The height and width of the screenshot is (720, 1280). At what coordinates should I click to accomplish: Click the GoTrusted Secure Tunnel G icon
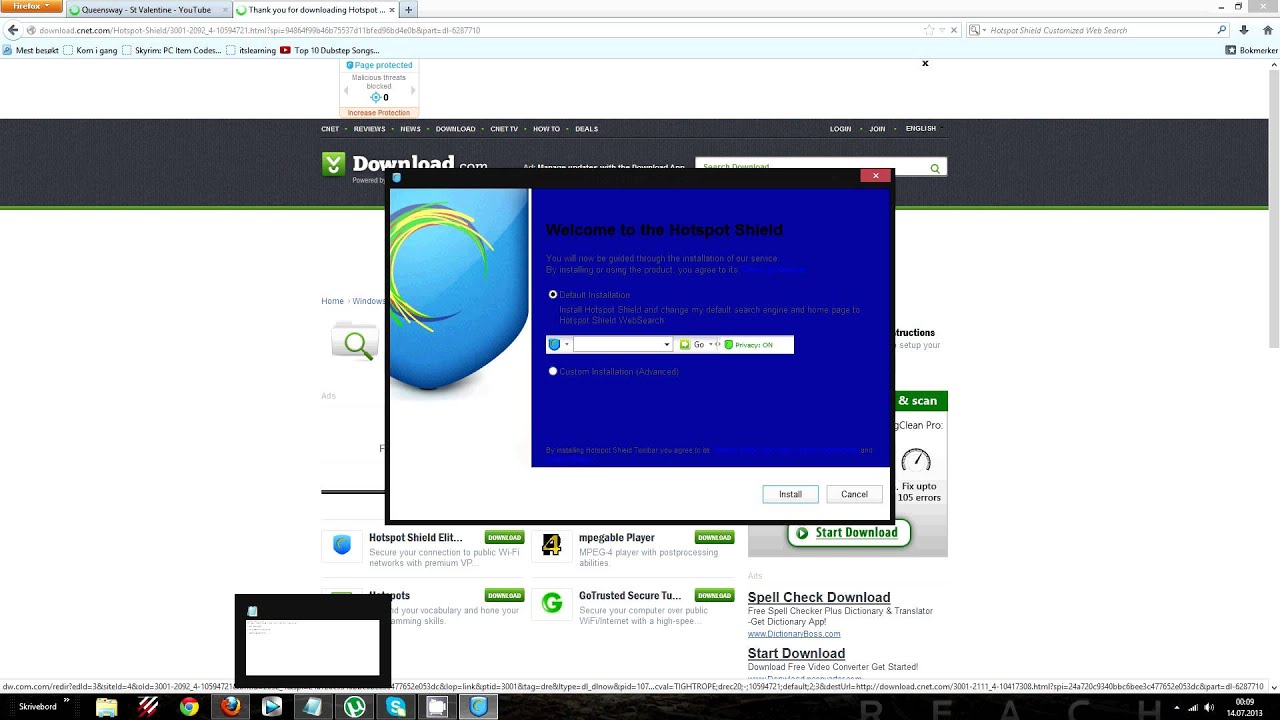pyautogui.click(x=551, y=603)
